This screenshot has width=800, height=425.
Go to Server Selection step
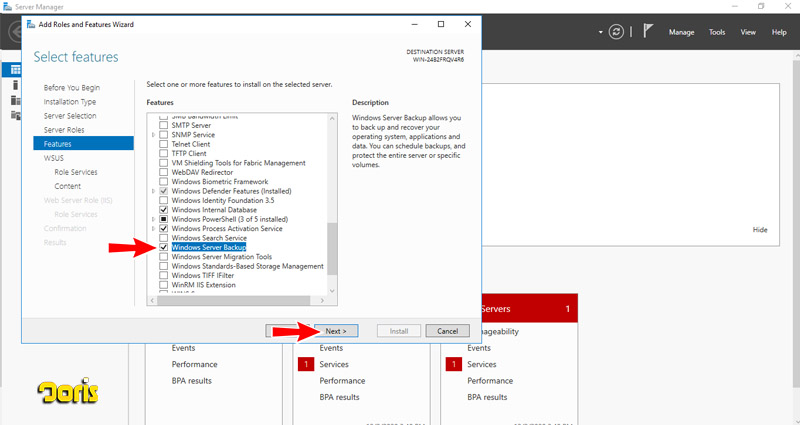[70, 116]
